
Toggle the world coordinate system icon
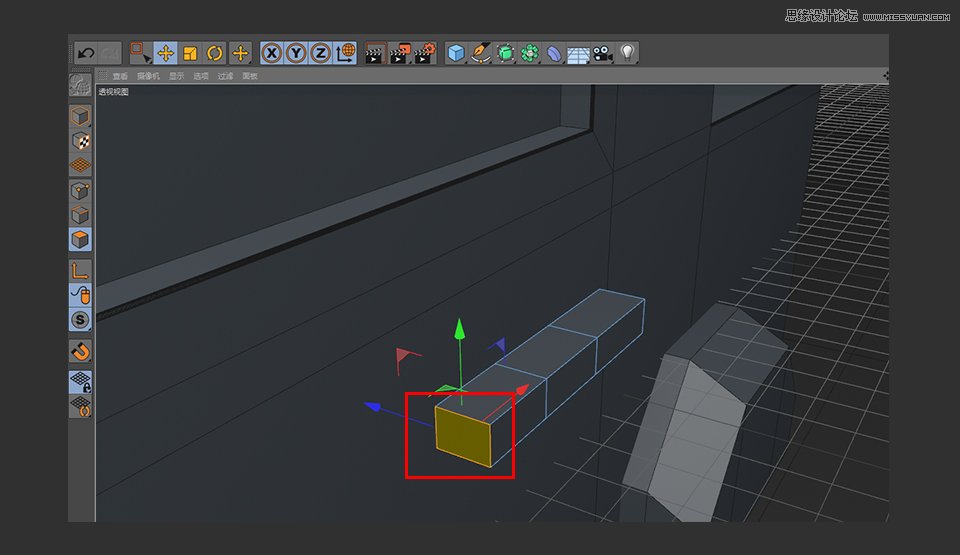click(345, 53)
